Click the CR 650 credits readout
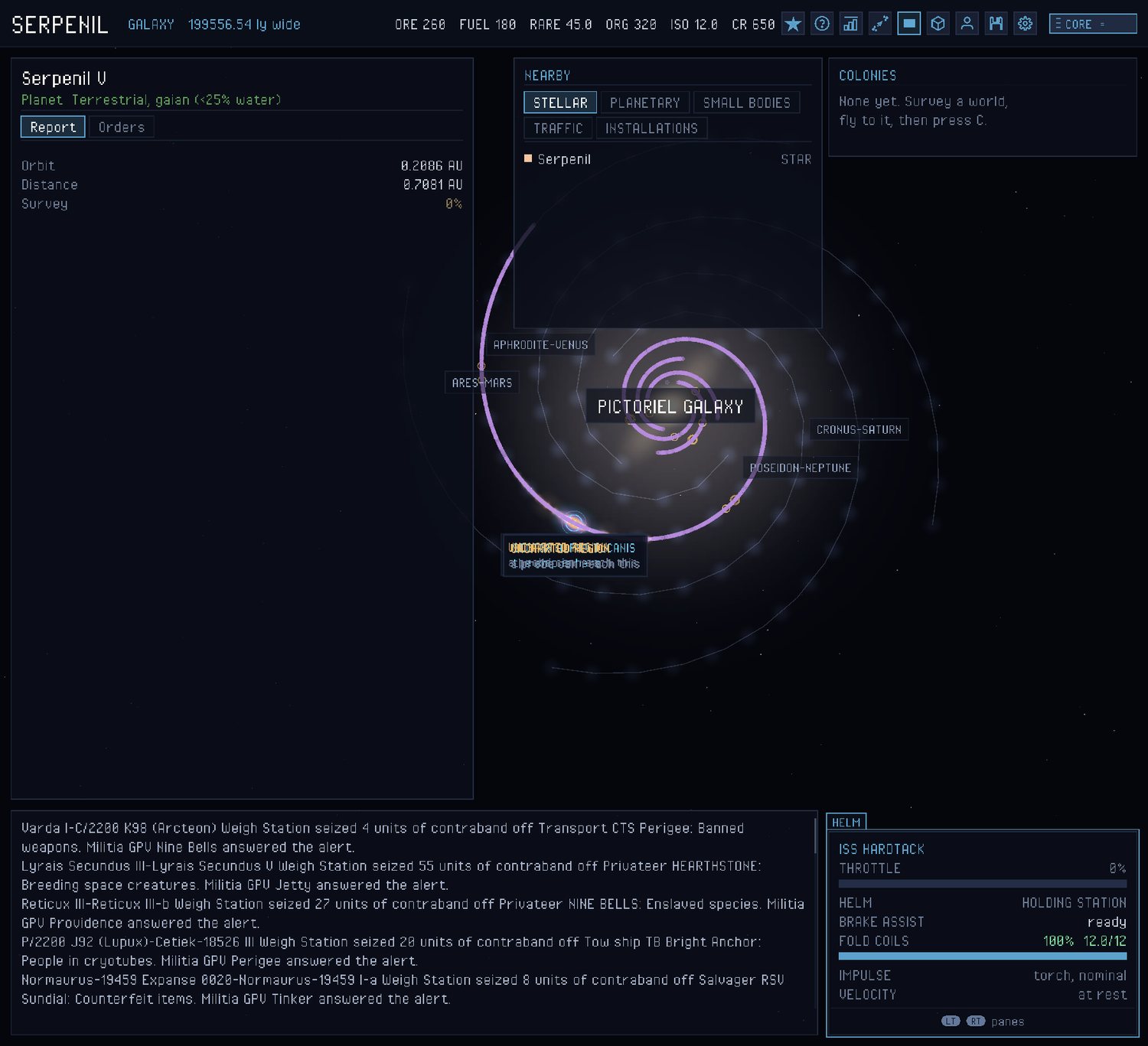Image resolution: width=1148 pixels, height=1046 pixels. click(x=753, y=24)
